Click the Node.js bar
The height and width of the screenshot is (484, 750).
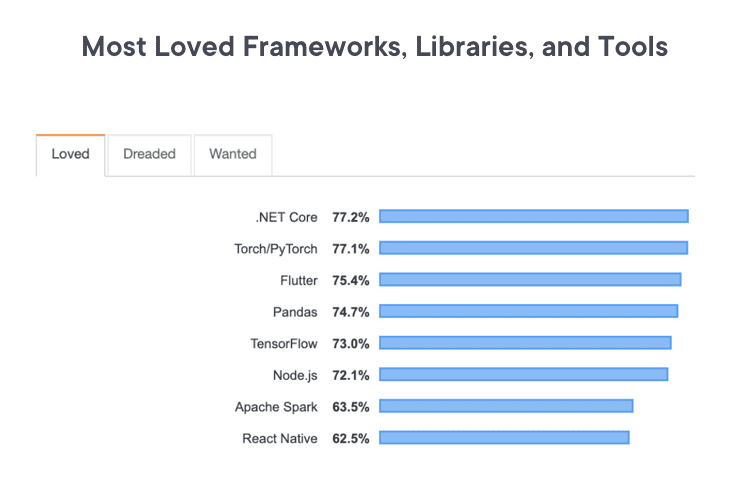[524, 374]
